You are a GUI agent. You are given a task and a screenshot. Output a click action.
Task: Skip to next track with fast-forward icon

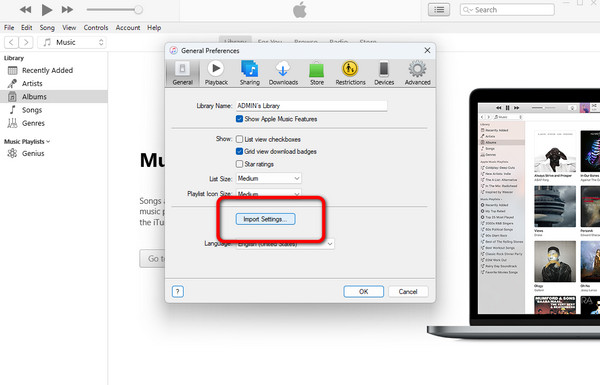click(x=67, y=10)
